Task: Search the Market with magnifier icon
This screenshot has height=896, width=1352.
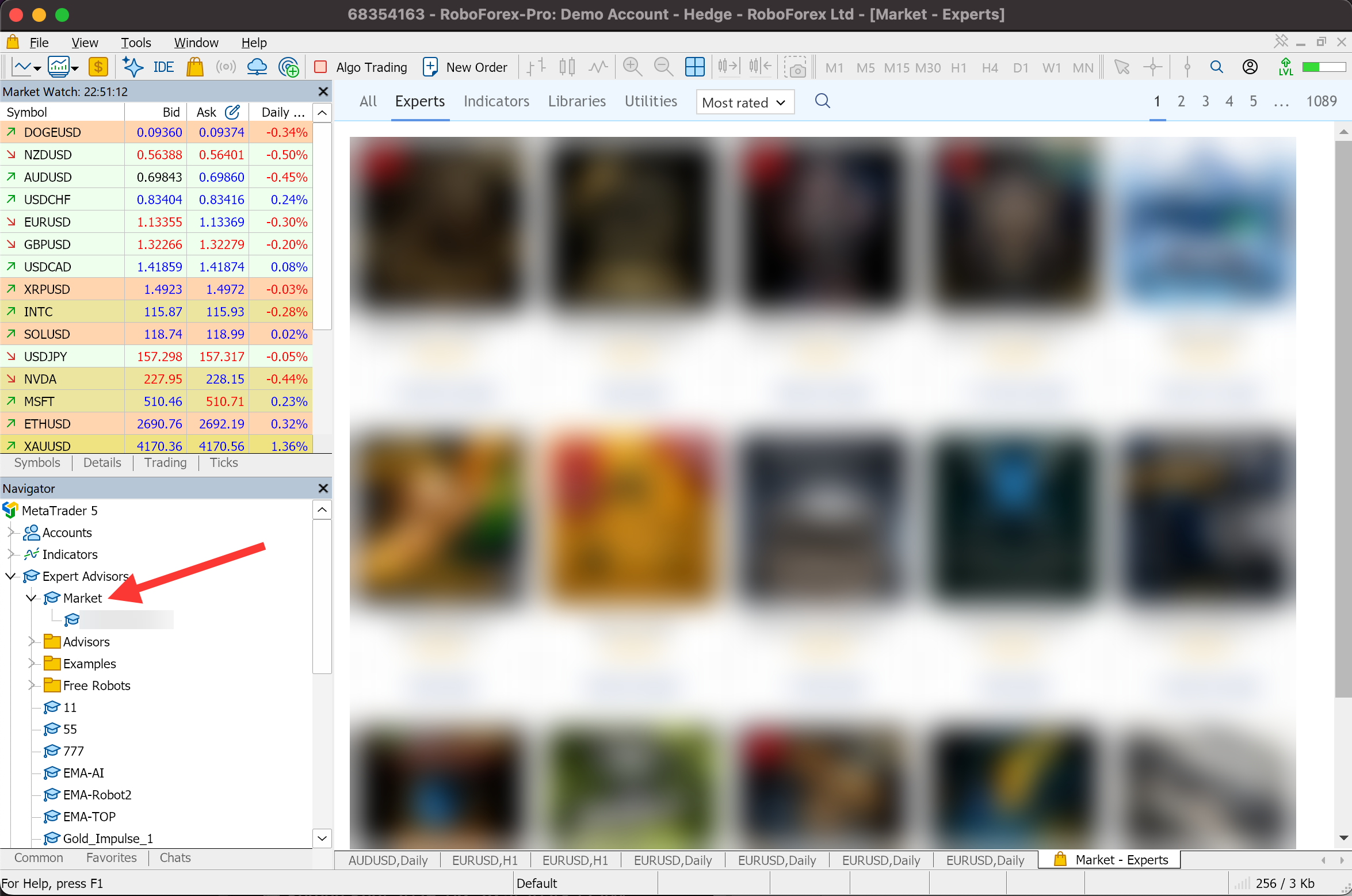Action: tap(823, 101)
